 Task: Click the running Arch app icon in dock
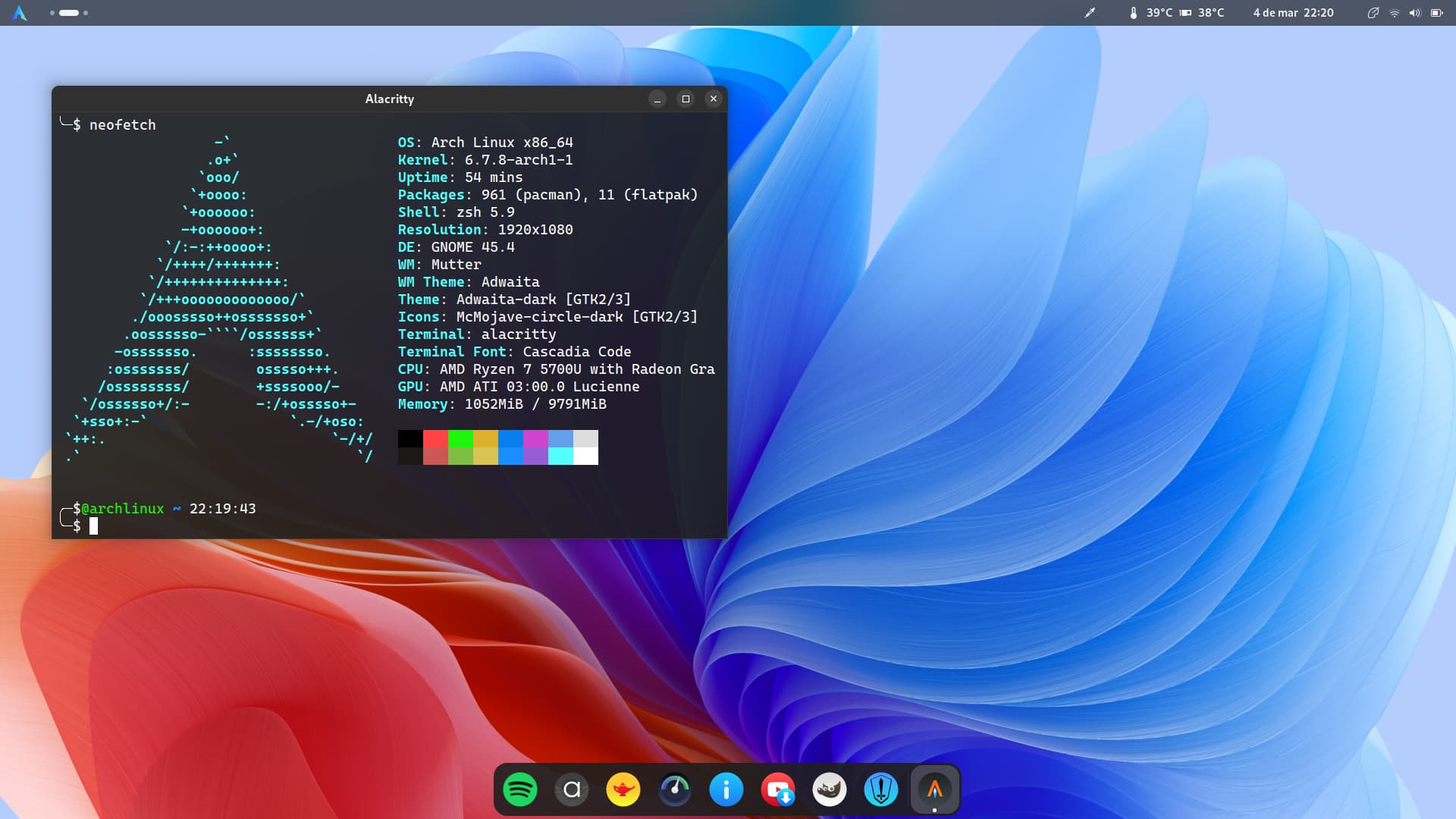pos(934,789)
